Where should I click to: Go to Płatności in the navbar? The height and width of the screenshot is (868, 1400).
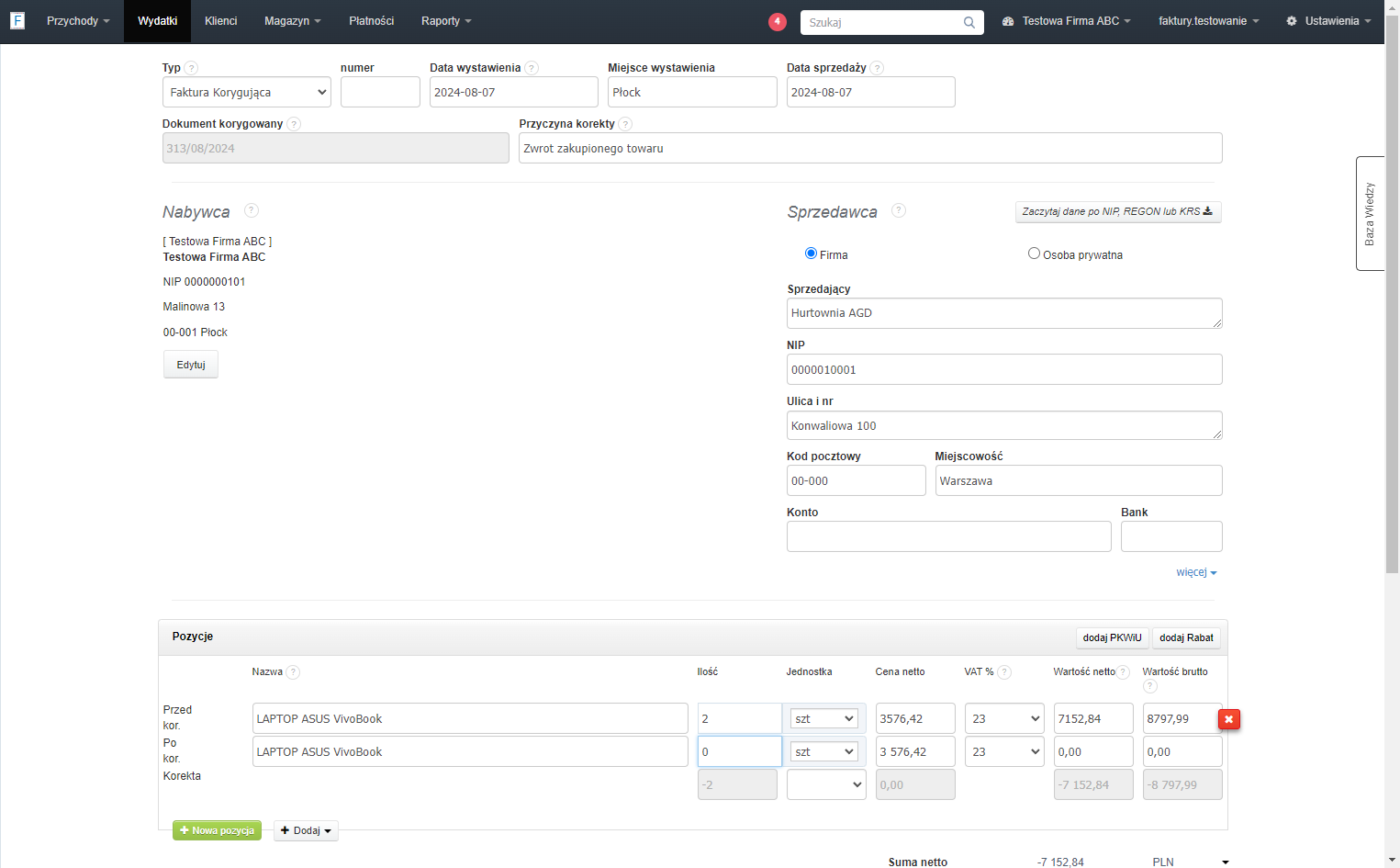click(x=371, y=21)
